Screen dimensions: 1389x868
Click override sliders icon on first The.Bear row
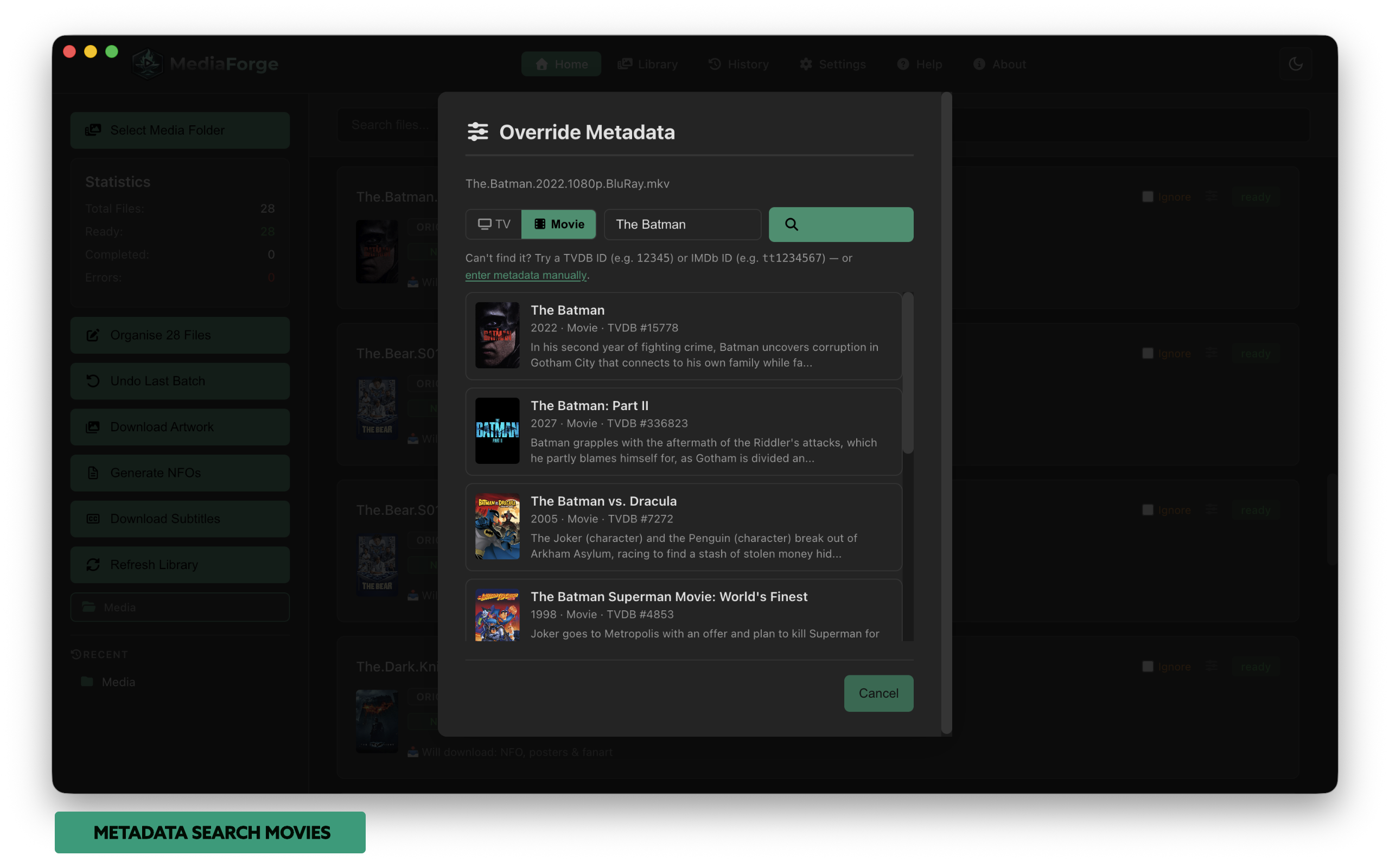click(x=1211, y=354)
